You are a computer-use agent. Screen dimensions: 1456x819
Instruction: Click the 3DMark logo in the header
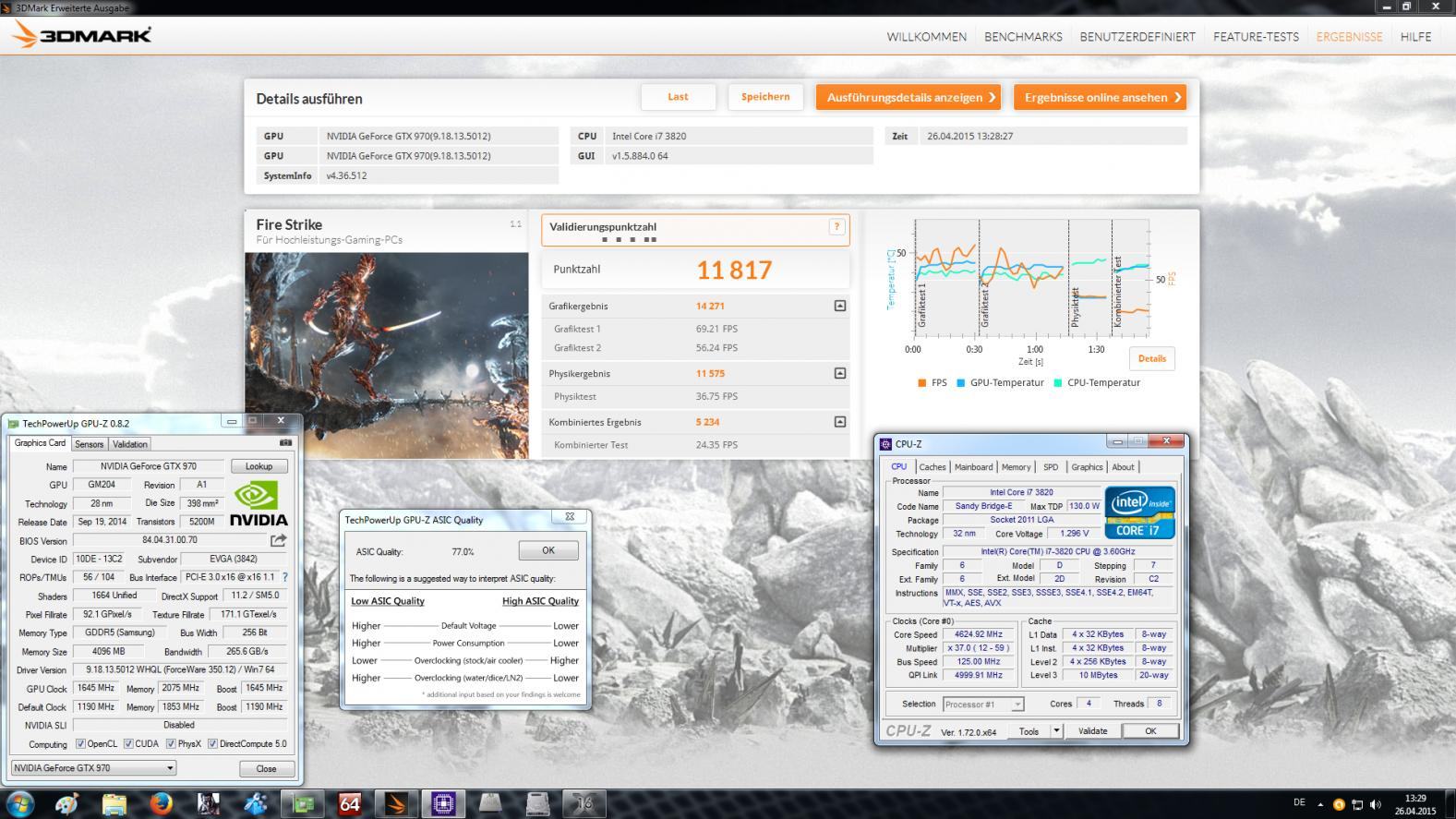[x=82, y=35]
